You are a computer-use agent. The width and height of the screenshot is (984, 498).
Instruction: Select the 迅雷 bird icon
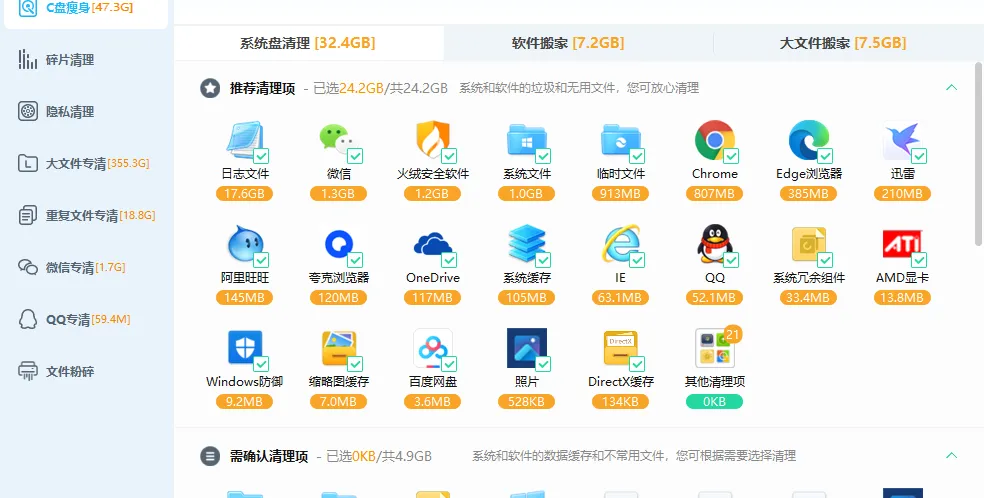click(903, 141)
